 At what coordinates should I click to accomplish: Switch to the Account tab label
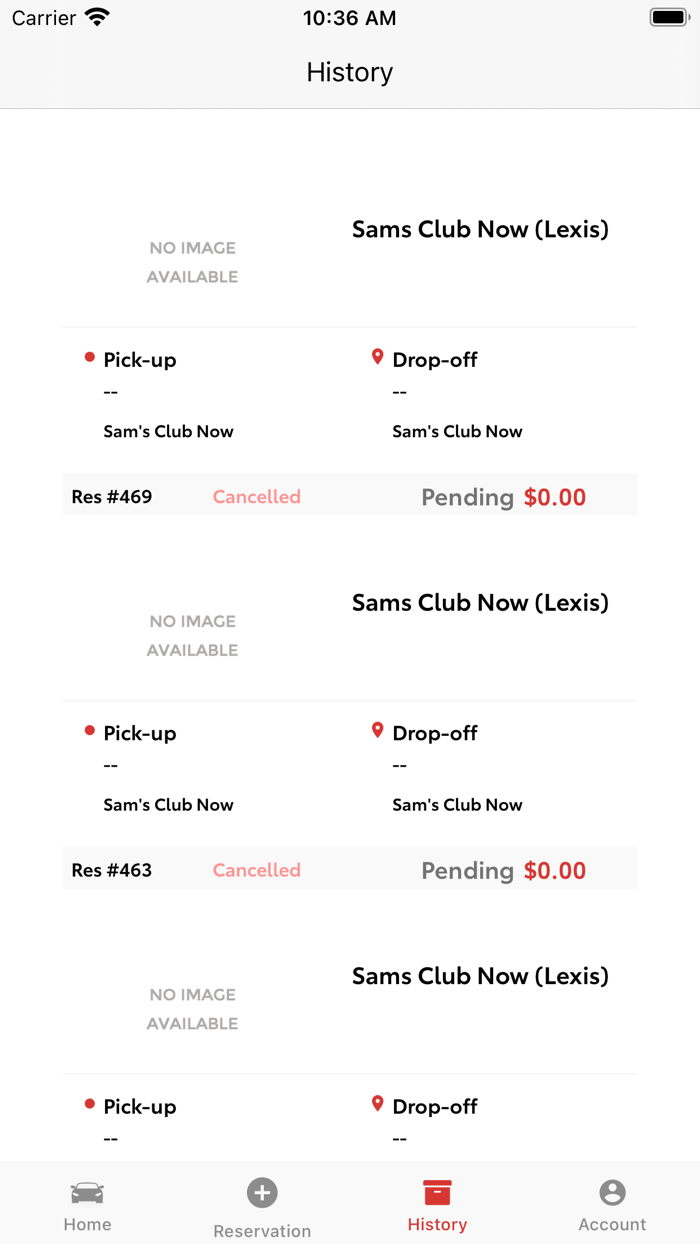612,1224
